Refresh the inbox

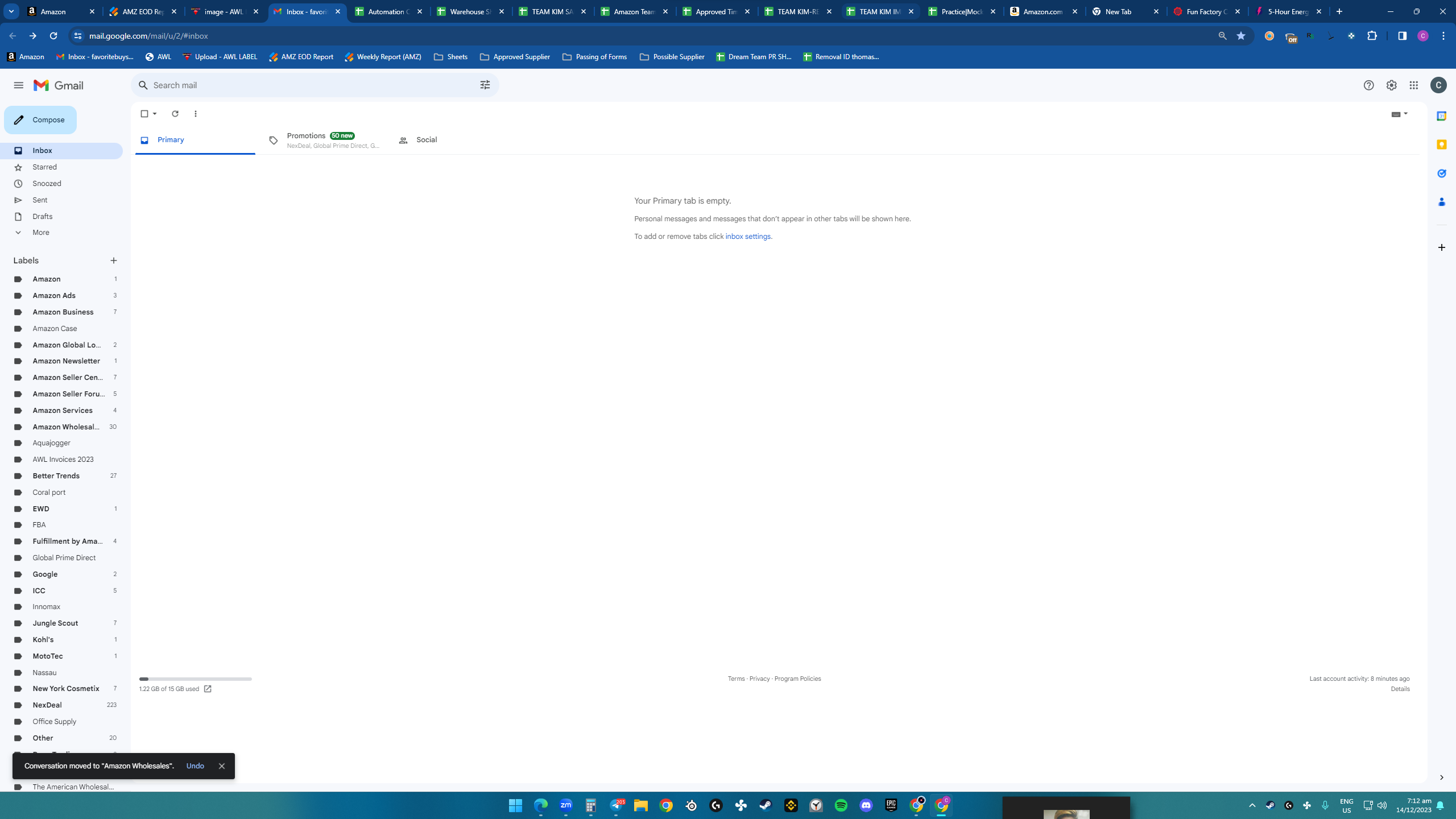(175, 114)
